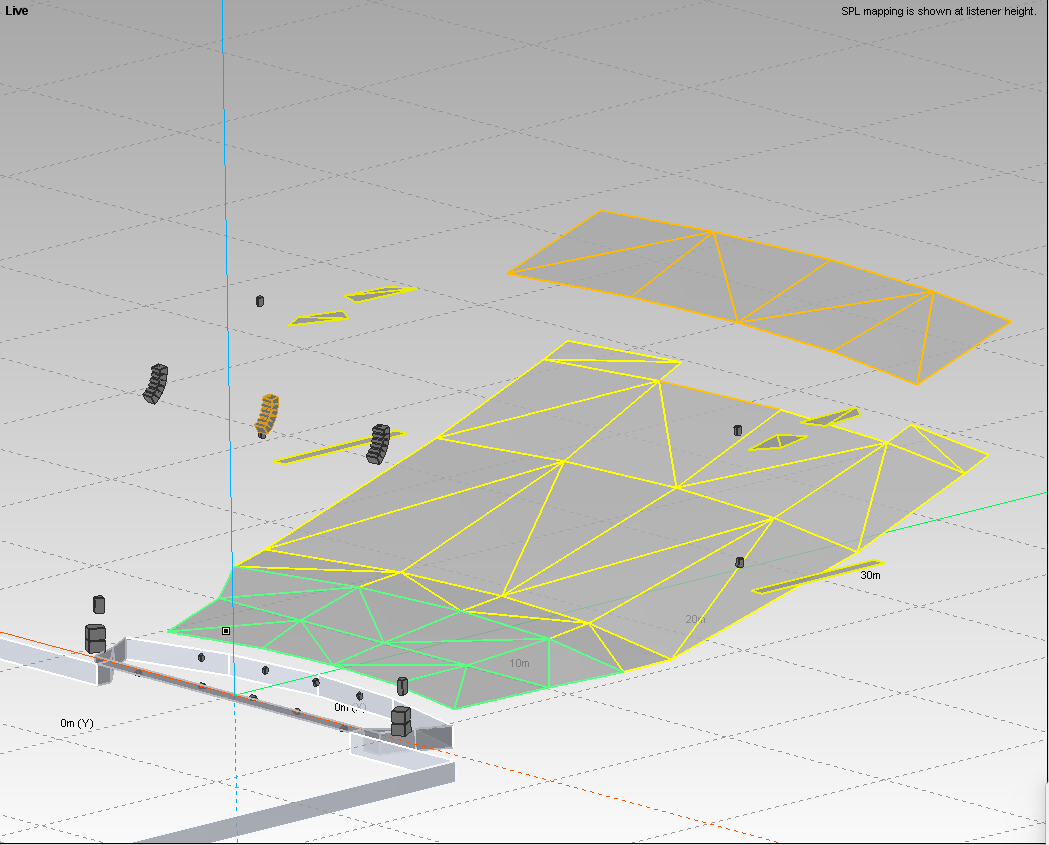Click the left hanging dark line array
Viewport: 1049px width, 845px height.
155,384
